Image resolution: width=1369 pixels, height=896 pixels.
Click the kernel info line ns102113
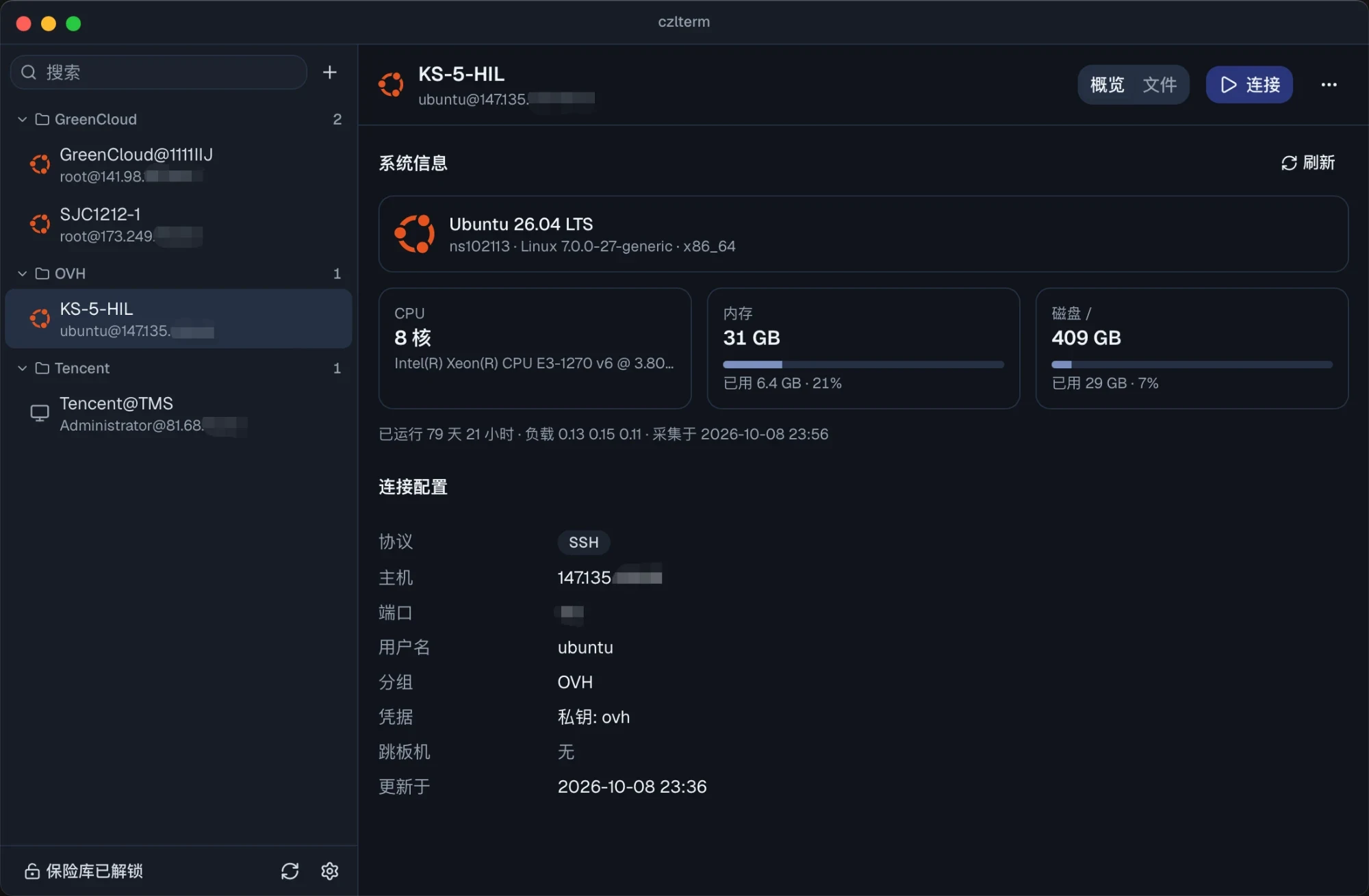click(x=592, y=246)
